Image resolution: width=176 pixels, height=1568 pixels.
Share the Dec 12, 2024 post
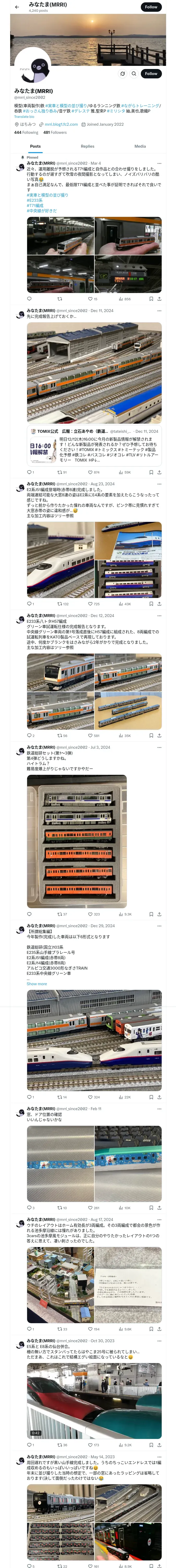click(x=159, y=735)
